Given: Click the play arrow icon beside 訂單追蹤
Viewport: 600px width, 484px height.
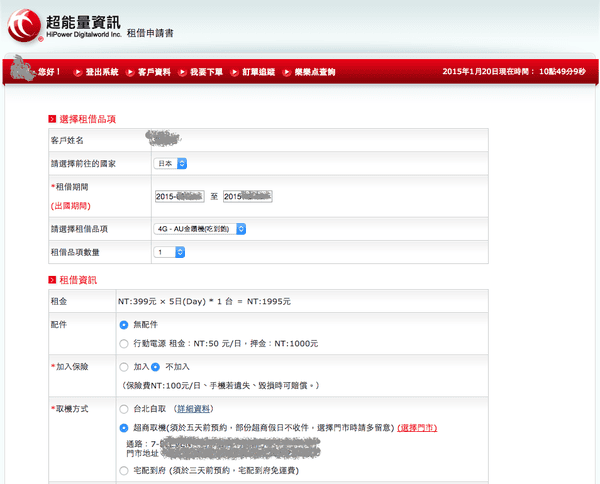Looking at the screenshot, I should 234,72.
